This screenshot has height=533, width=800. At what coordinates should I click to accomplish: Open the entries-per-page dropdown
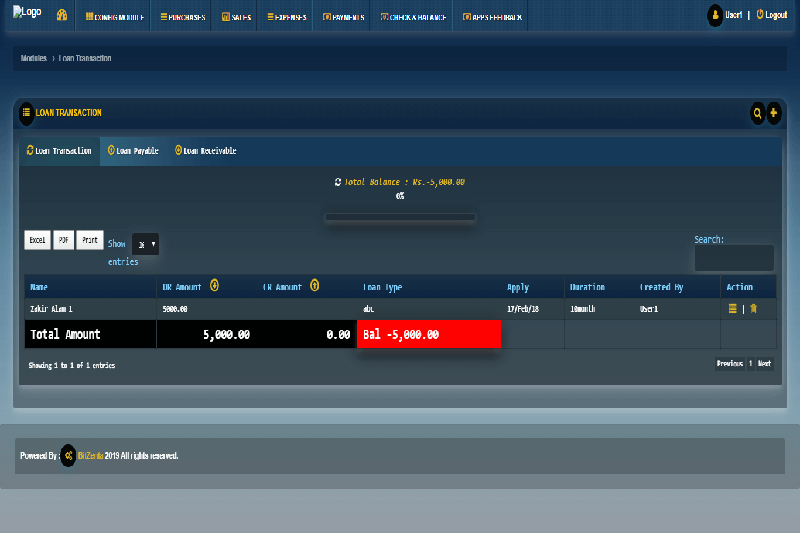145,244
